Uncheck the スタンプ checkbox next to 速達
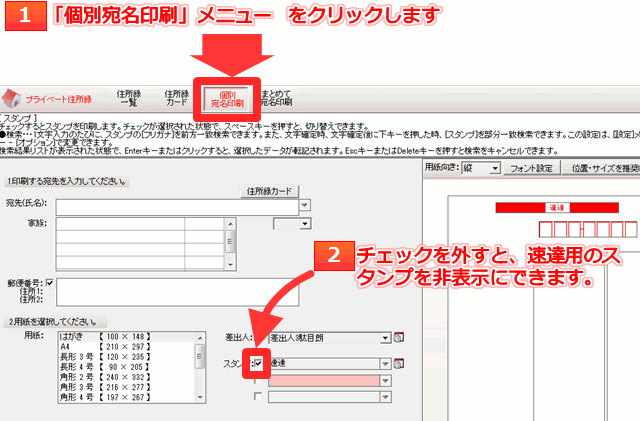This screenshot has height=421, width=640. pyautogui.click(x=258, y=363)
